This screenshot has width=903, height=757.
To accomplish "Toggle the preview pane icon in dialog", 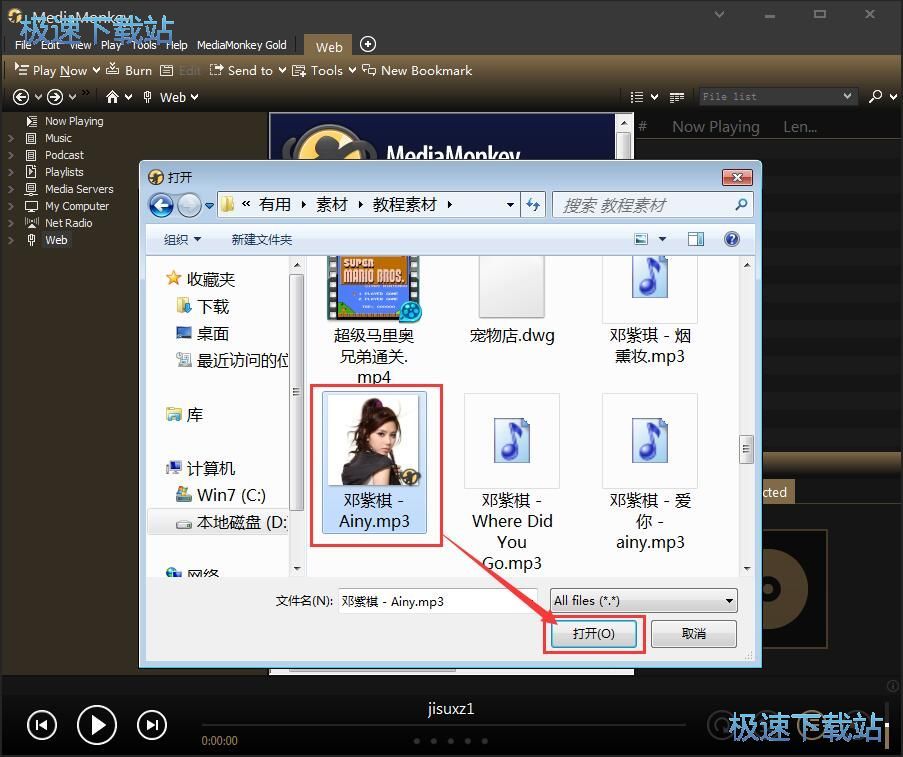I will 695,239.
